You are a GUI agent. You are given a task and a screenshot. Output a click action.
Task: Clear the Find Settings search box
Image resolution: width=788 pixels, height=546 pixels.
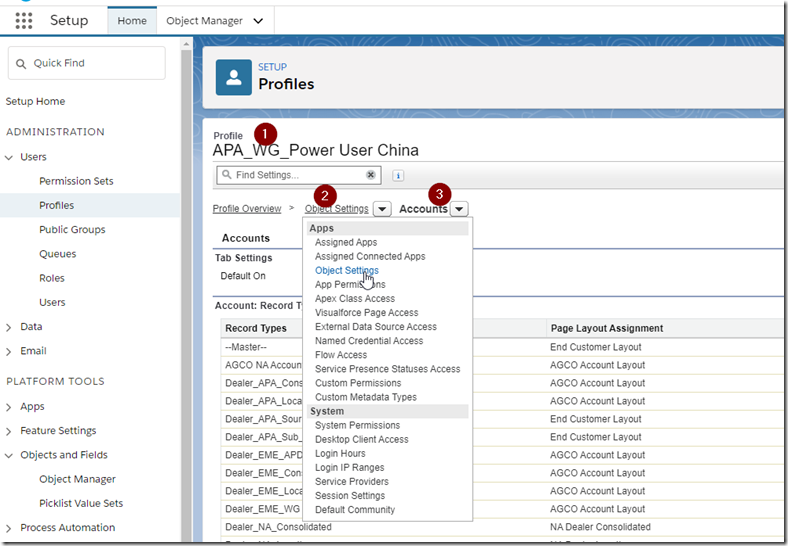click(370, 175)
